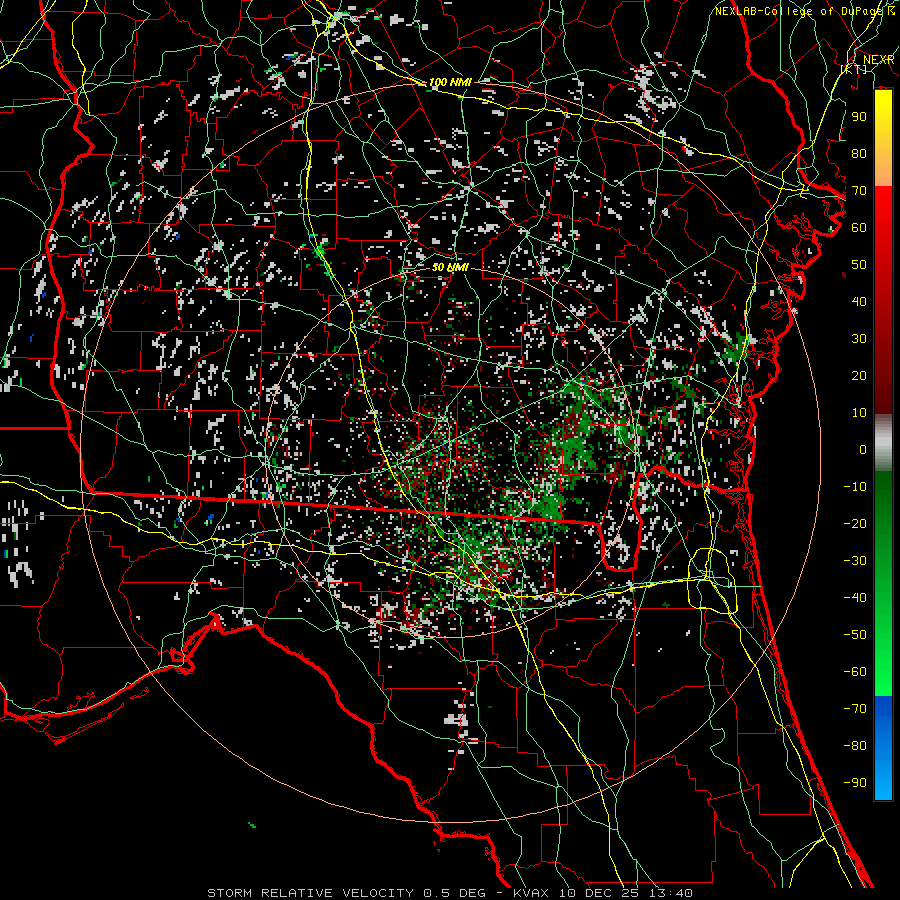Image resolution: width=900 pixels, height=900 pixels.
Task: Click the -60 scale label
Action: 855,672
